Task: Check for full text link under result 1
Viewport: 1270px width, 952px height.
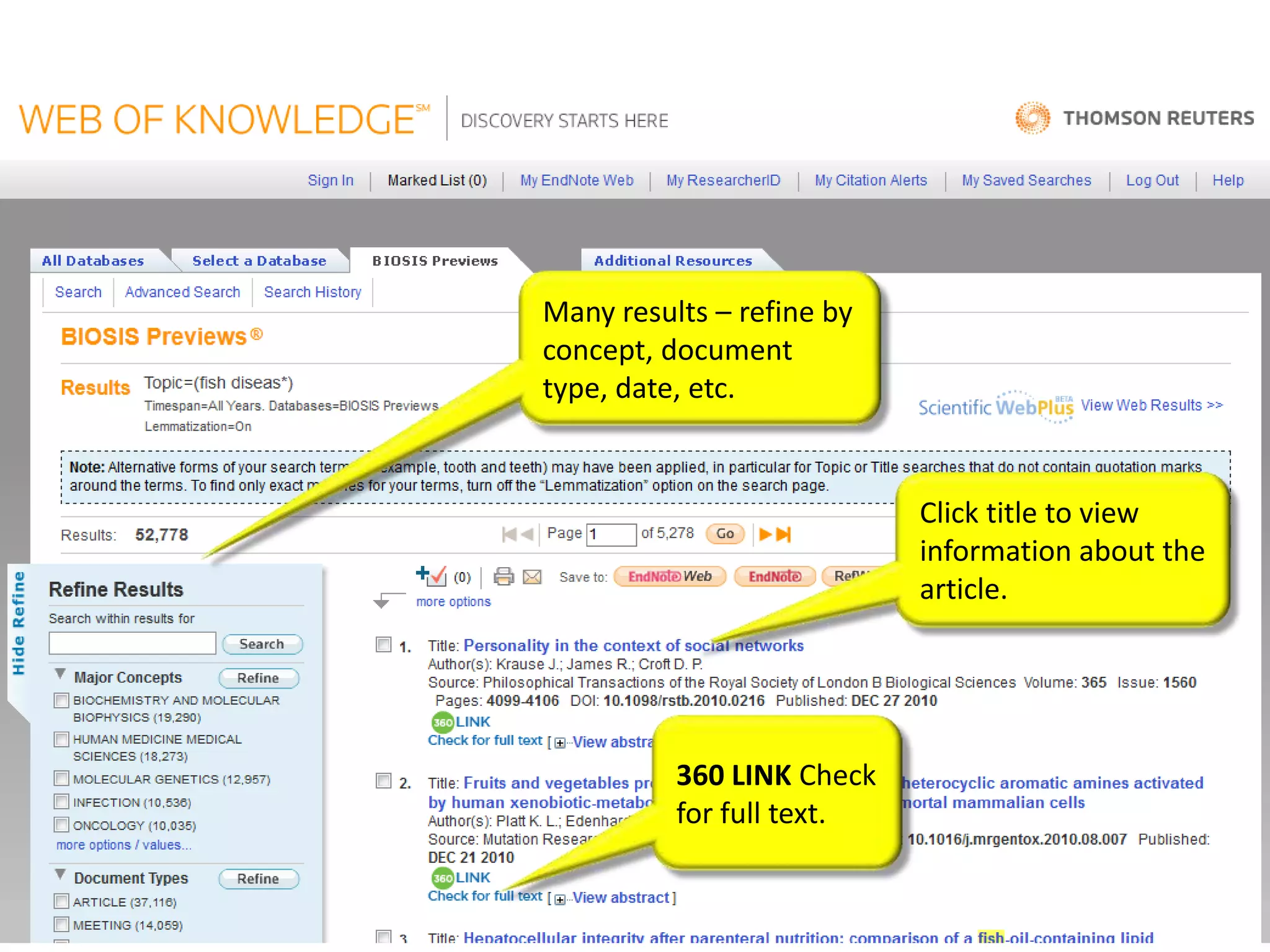Action: click(x=485, y=740)
